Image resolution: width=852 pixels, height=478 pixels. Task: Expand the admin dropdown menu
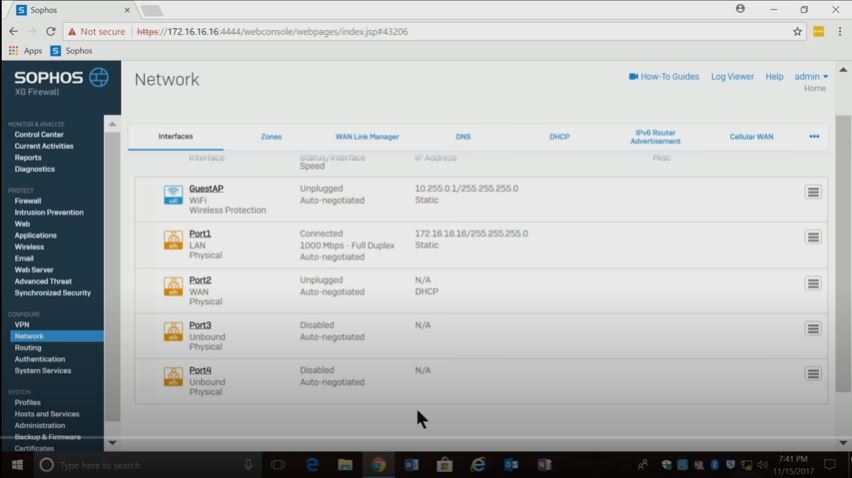pyautogui.click(x=811, y=77)
